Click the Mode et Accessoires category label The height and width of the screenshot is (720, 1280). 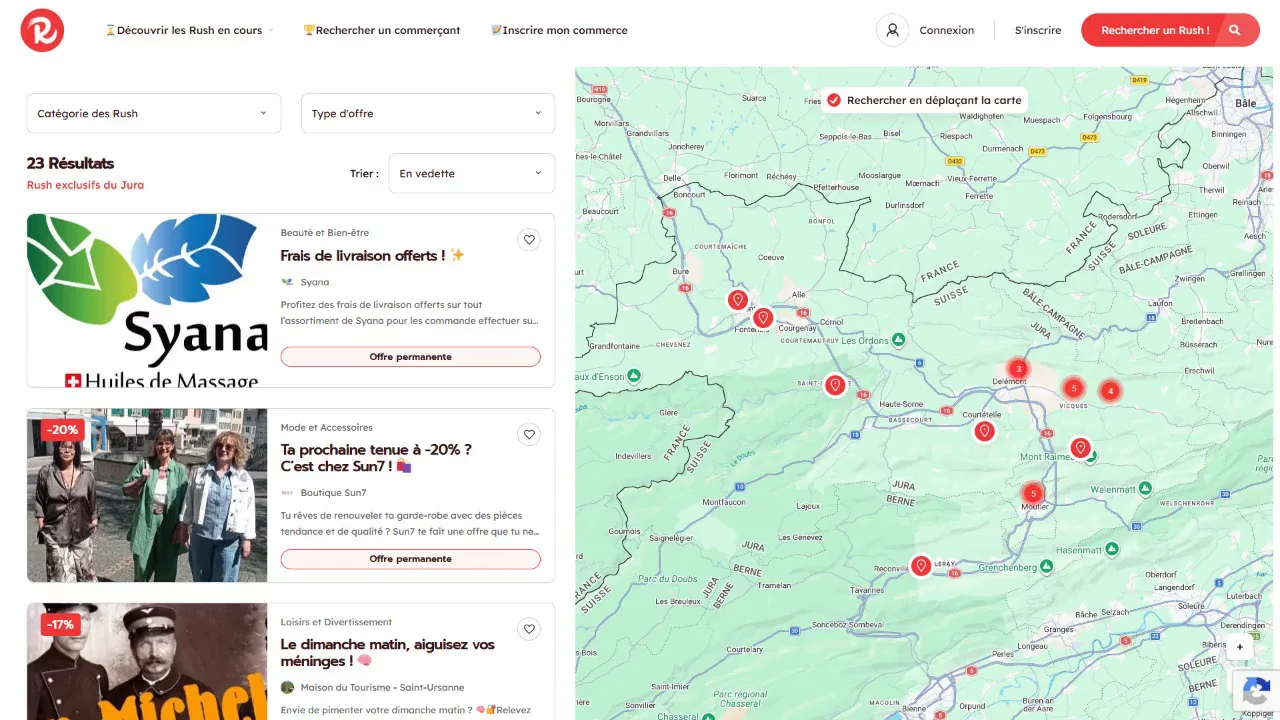click(326, 428)
